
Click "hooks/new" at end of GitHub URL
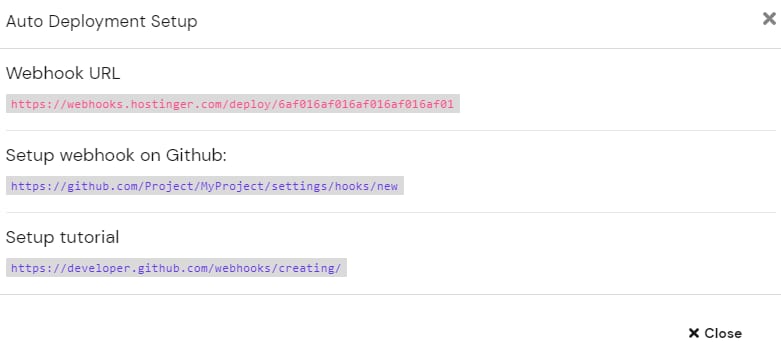point(366,186)
